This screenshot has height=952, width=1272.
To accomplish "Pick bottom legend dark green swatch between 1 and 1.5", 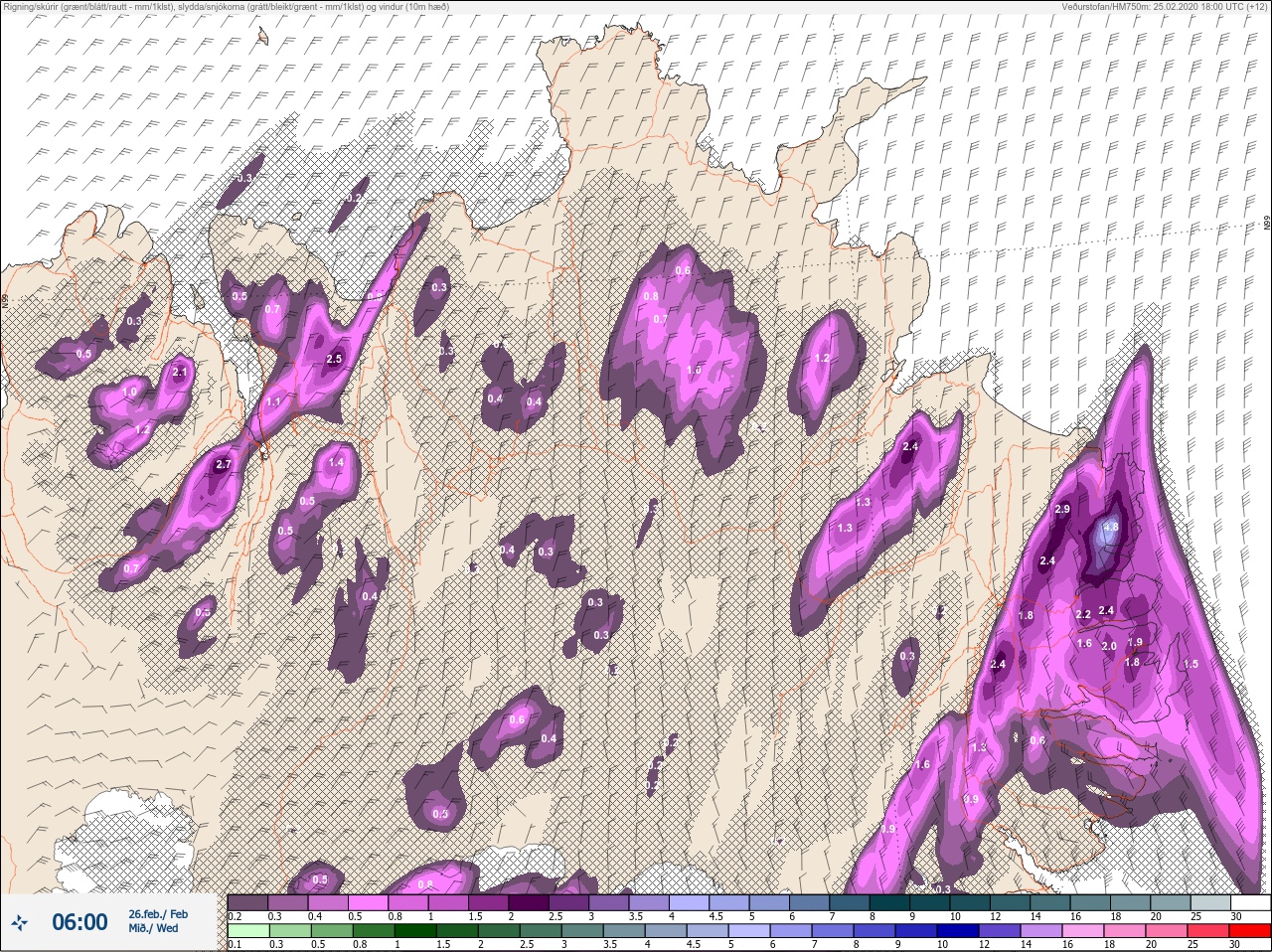I will tap(417, 930).
